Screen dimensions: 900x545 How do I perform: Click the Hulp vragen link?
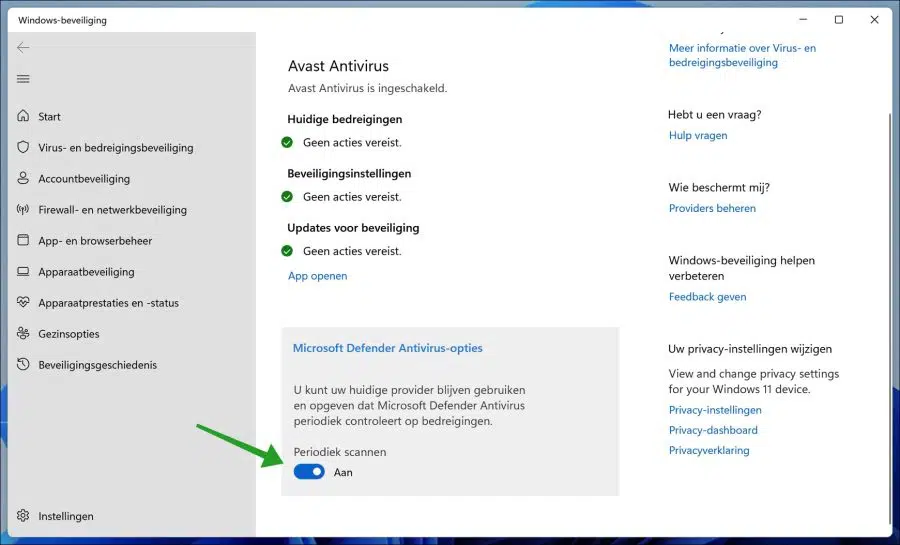(698, 135)
